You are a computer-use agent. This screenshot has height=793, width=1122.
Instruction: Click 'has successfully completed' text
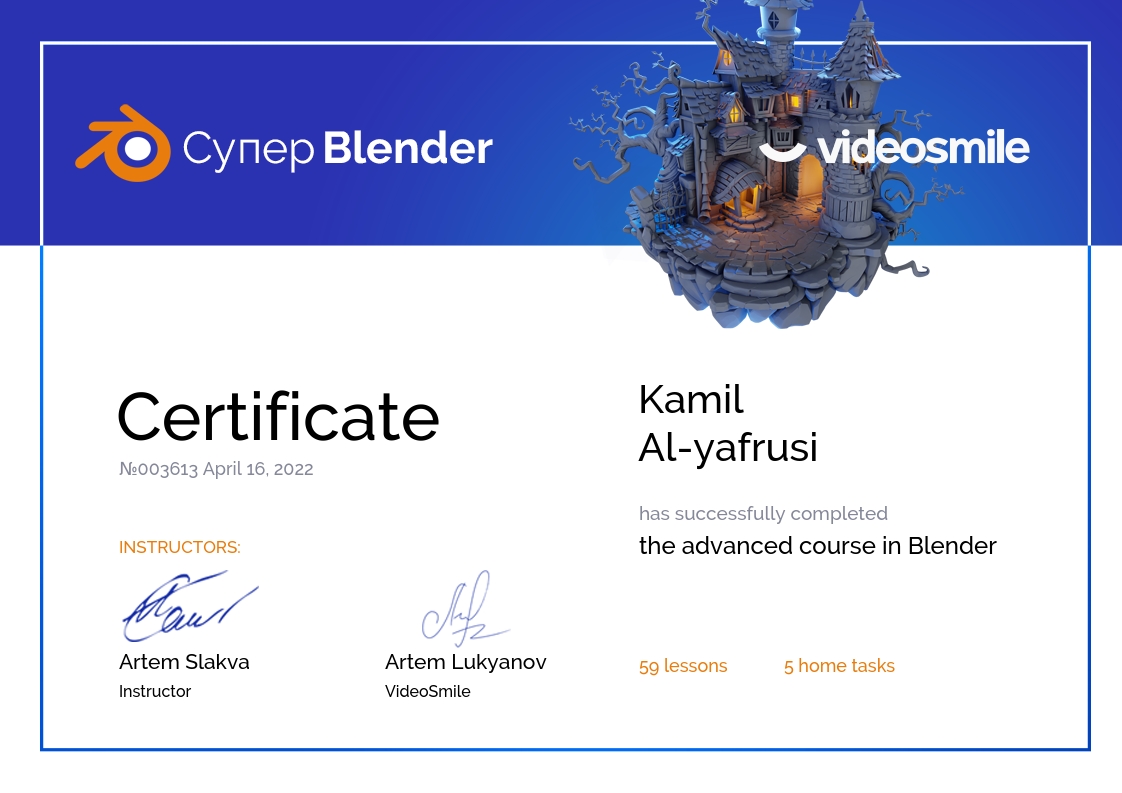pos(763,513)
